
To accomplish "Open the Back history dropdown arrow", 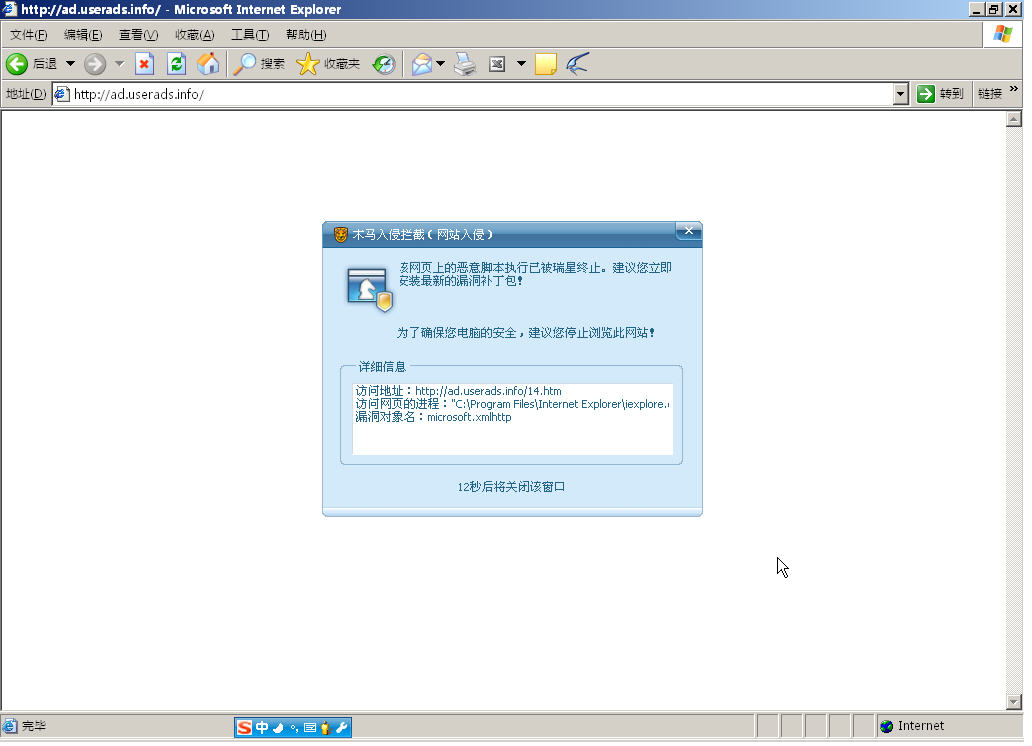I will (x=70, y=64).
